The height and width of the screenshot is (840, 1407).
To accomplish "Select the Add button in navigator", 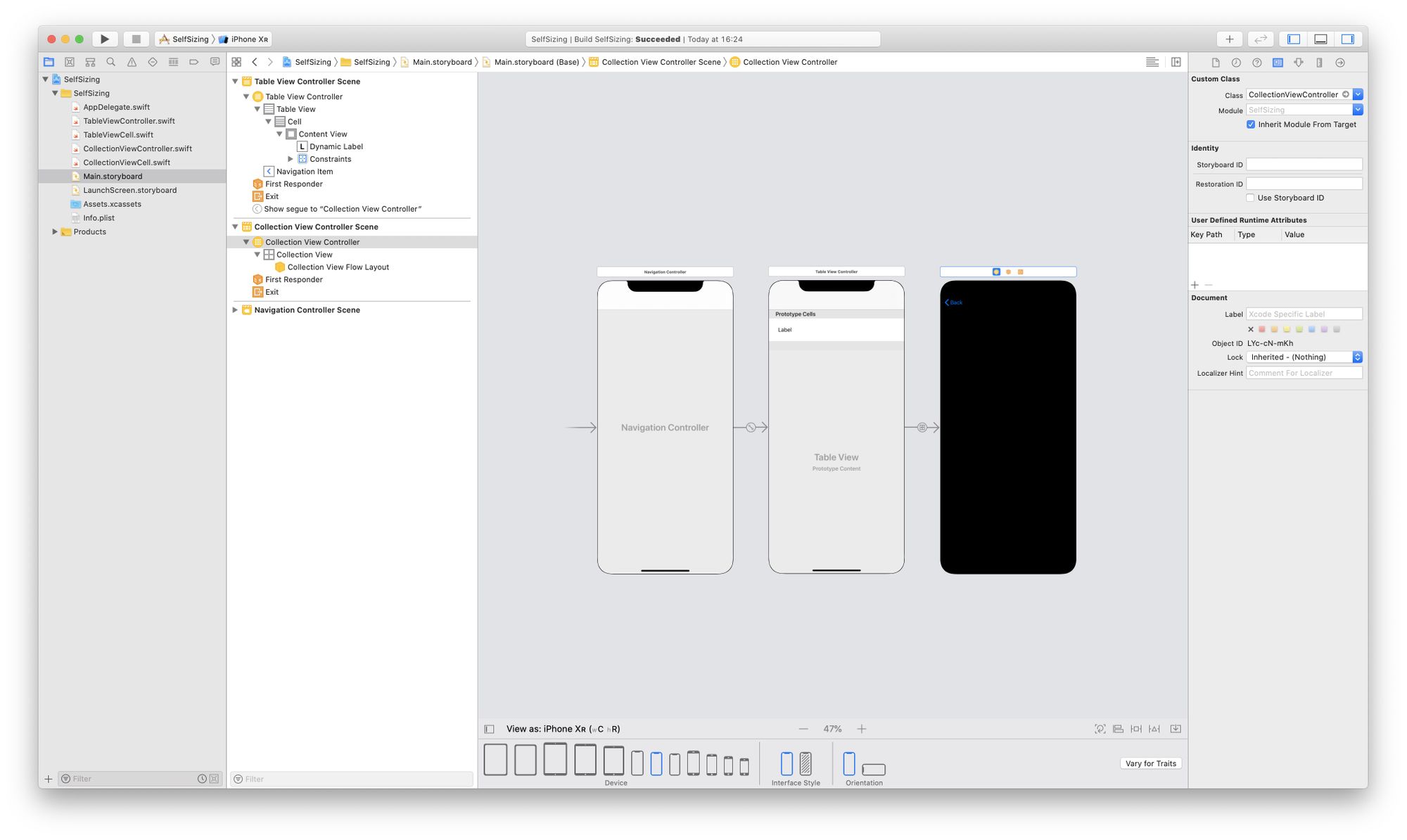I will click(x=48, y=778).
